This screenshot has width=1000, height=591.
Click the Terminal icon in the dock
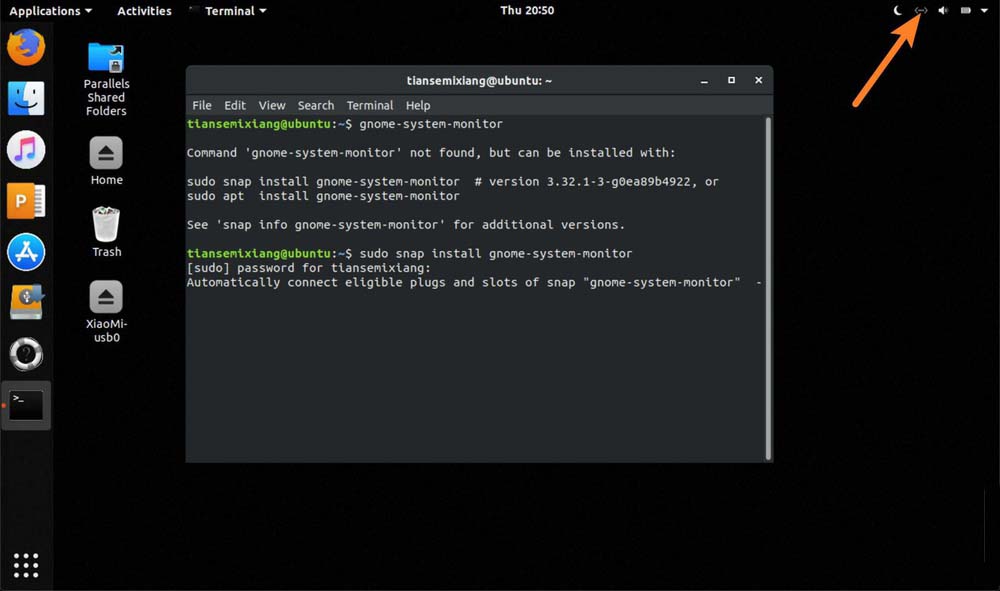point(26,404)
